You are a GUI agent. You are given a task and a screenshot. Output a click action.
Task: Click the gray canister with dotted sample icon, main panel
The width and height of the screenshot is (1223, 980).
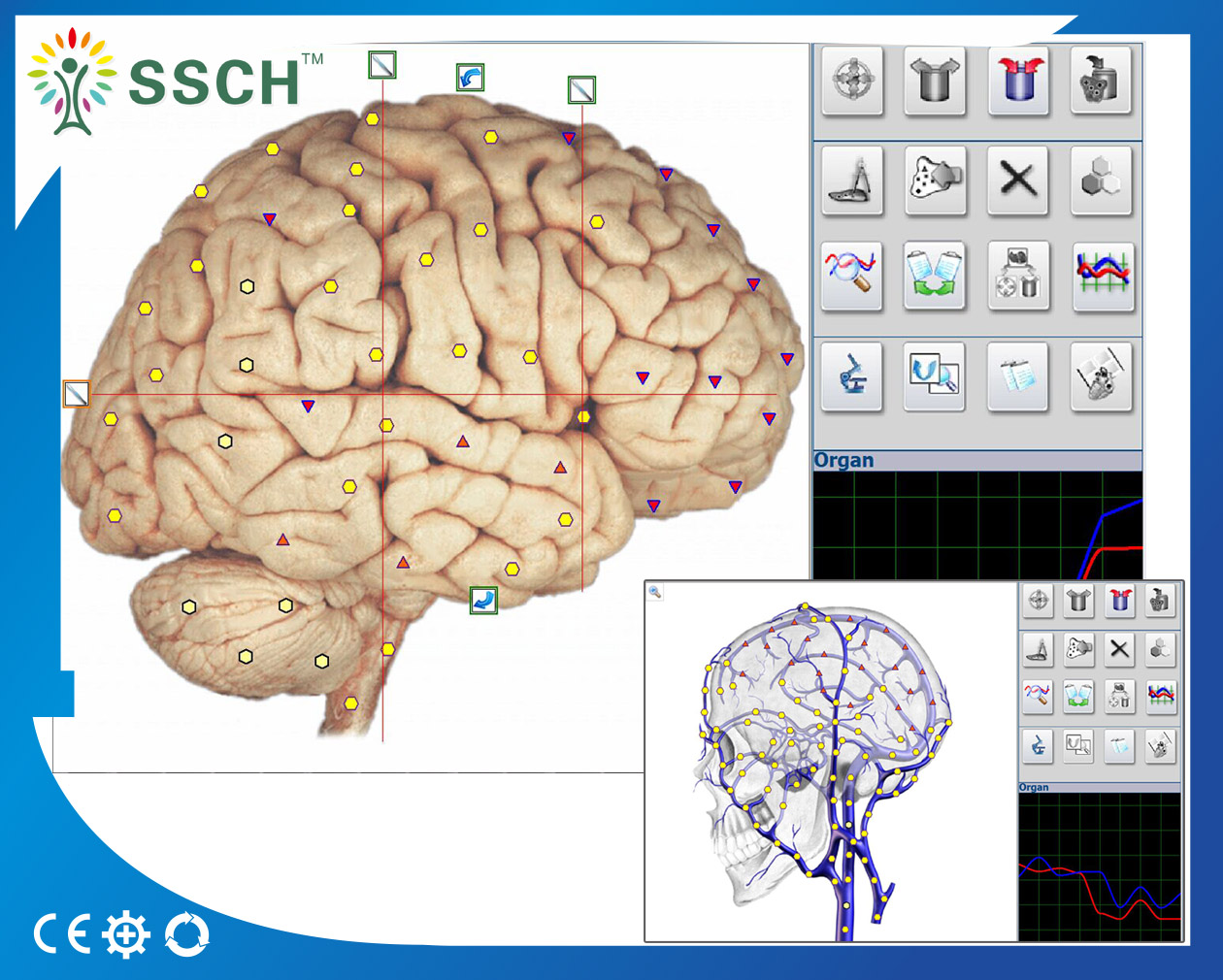click(x=1102, y=82)
